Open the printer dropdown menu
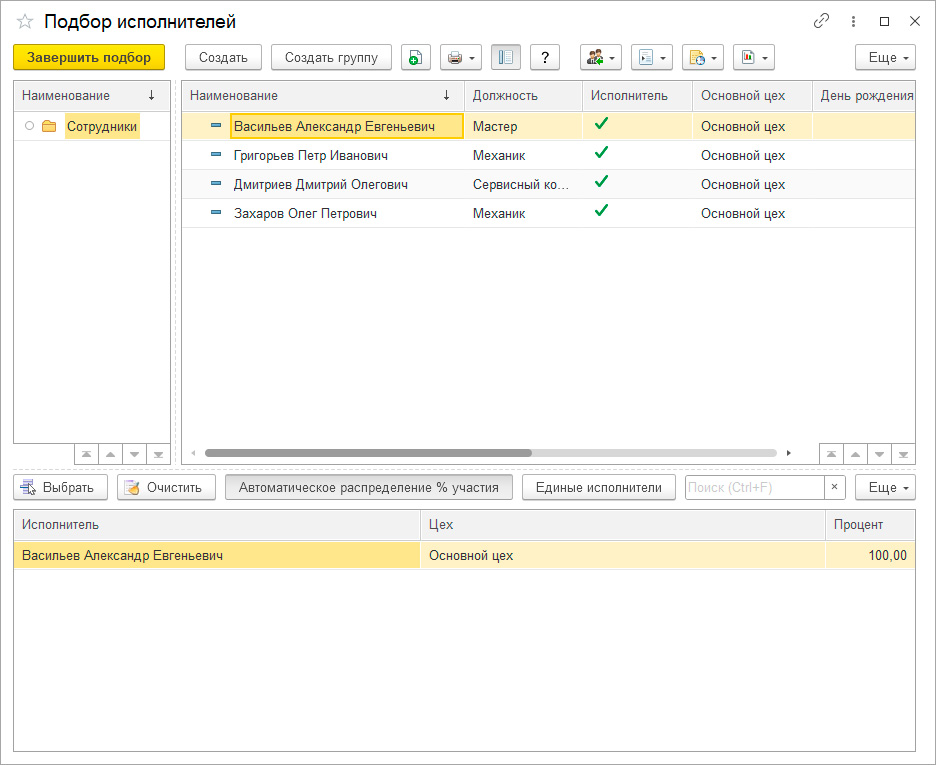 click(x=461, y=57)
